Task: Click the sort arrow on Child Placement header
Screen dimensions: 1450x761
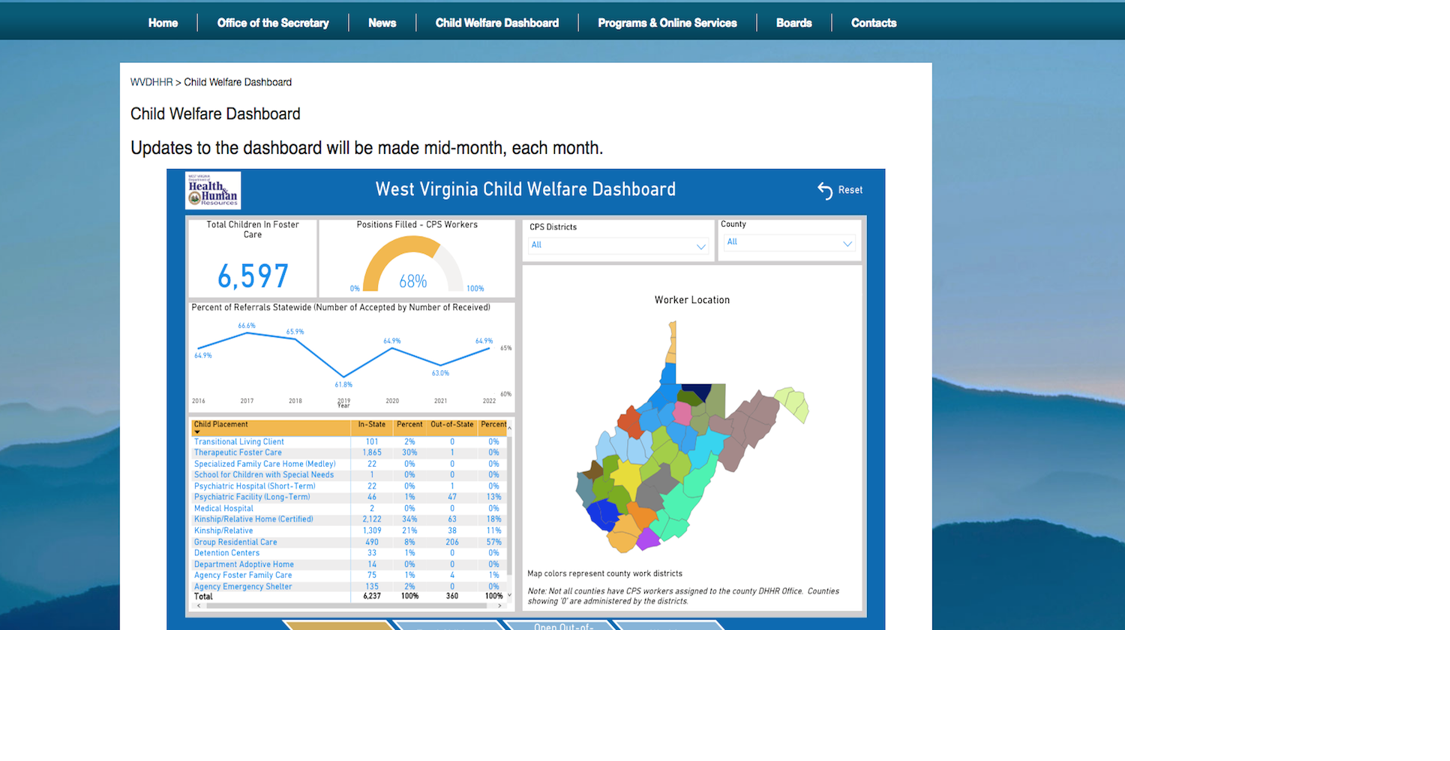Action: pyautogui.click(x=198, y=432)
